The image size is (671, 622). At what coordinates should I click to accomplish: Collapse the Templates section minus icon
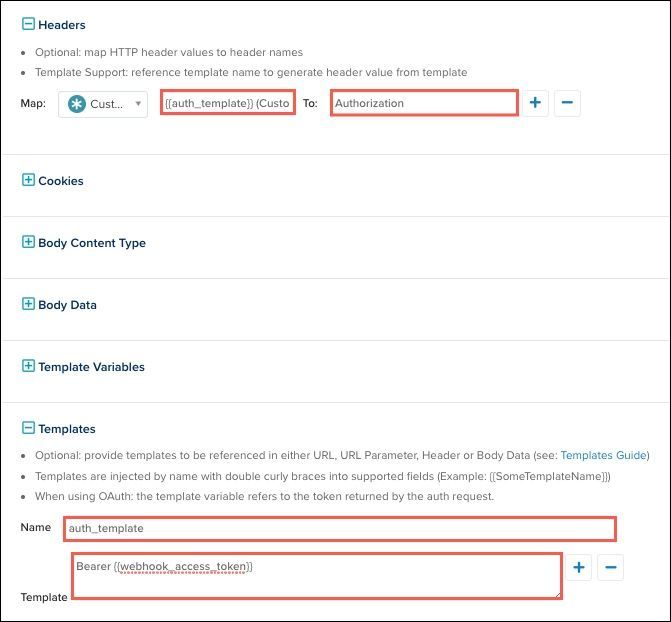tap(28, 429)
